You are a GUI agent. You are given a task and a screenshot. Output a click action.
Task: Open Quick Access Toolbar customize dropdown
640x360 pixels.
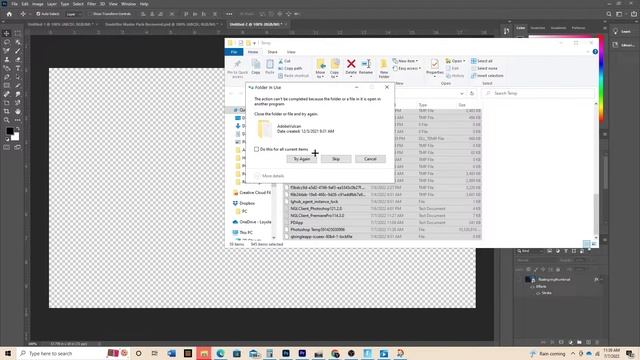[x=255, y=43]
